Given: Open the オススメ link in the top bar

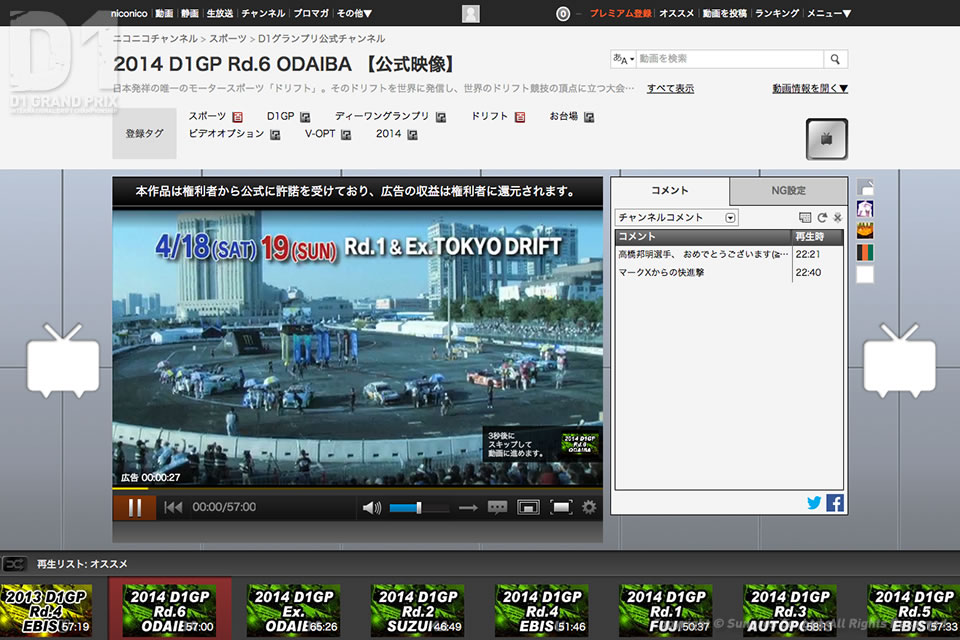Looking at the screenshot, I should point(677,13).
